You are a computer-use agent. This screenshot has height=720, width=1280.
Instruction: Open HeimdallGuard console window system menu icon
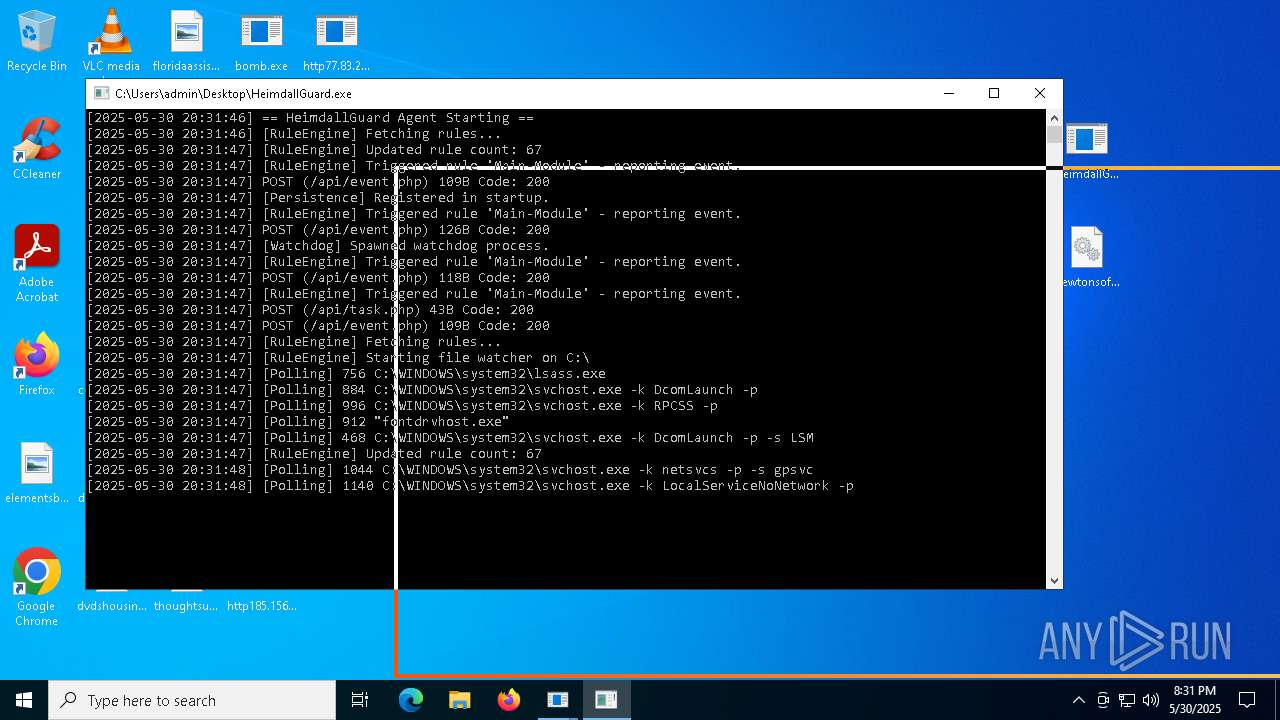[x=101, y=93]
